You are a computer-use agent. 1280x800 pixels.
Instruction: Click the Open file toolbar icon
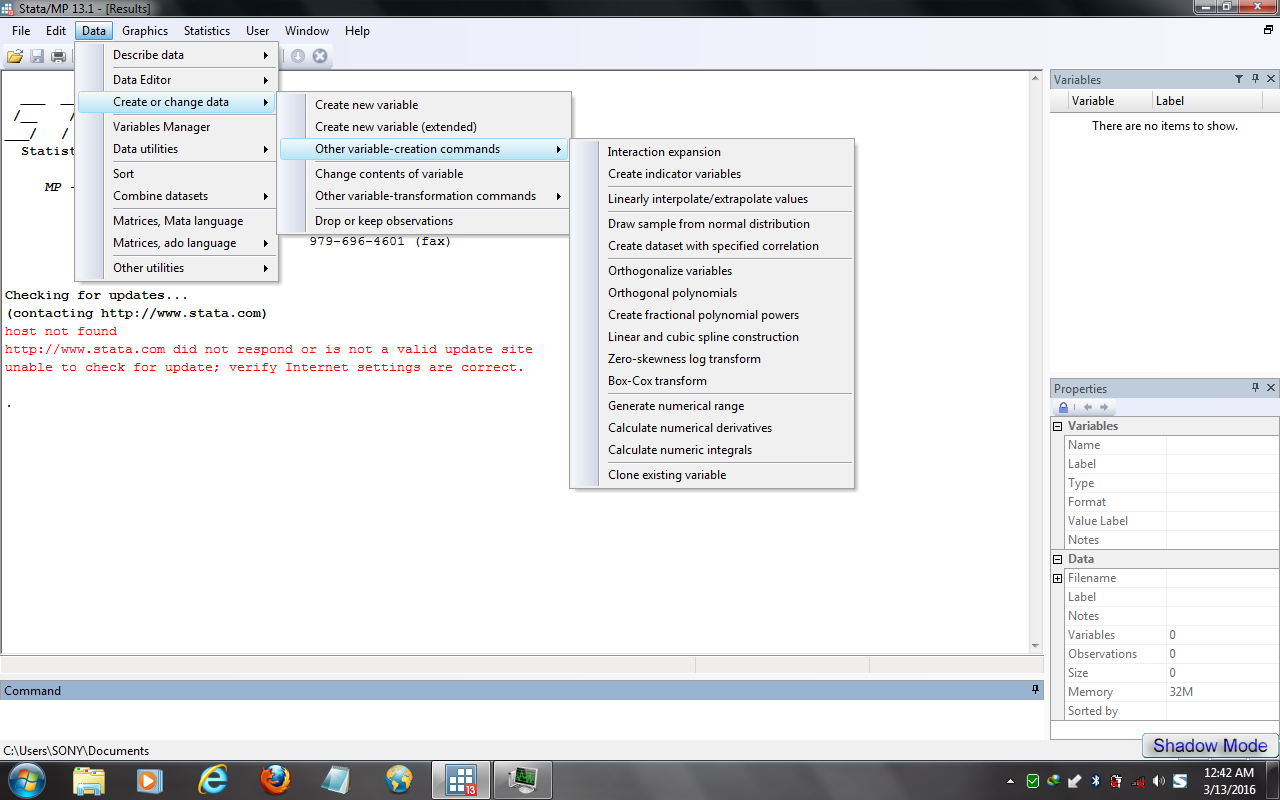(15, 56)
